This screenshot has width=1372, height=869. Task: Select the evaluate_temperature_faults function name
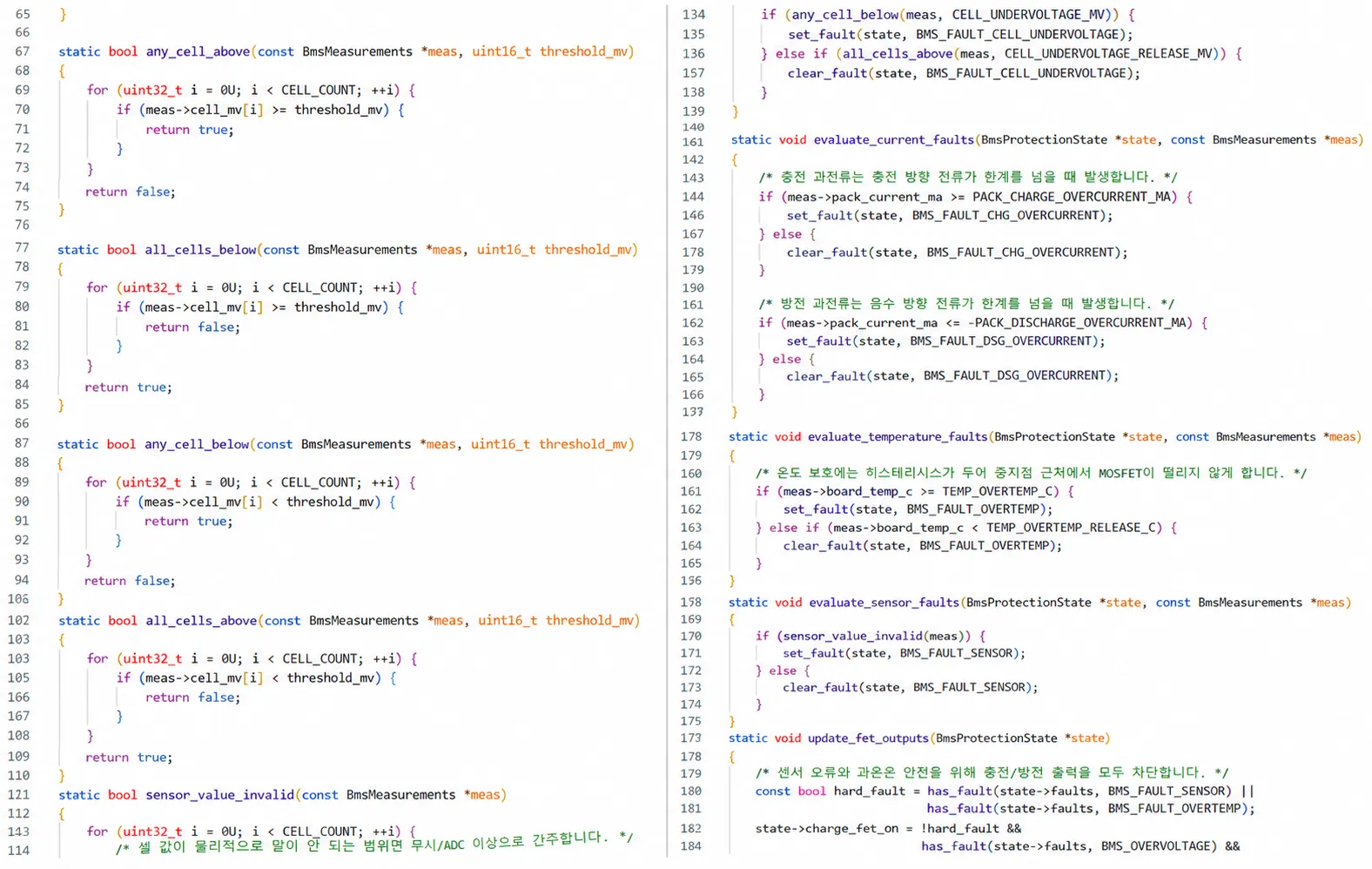click(898, 437)
